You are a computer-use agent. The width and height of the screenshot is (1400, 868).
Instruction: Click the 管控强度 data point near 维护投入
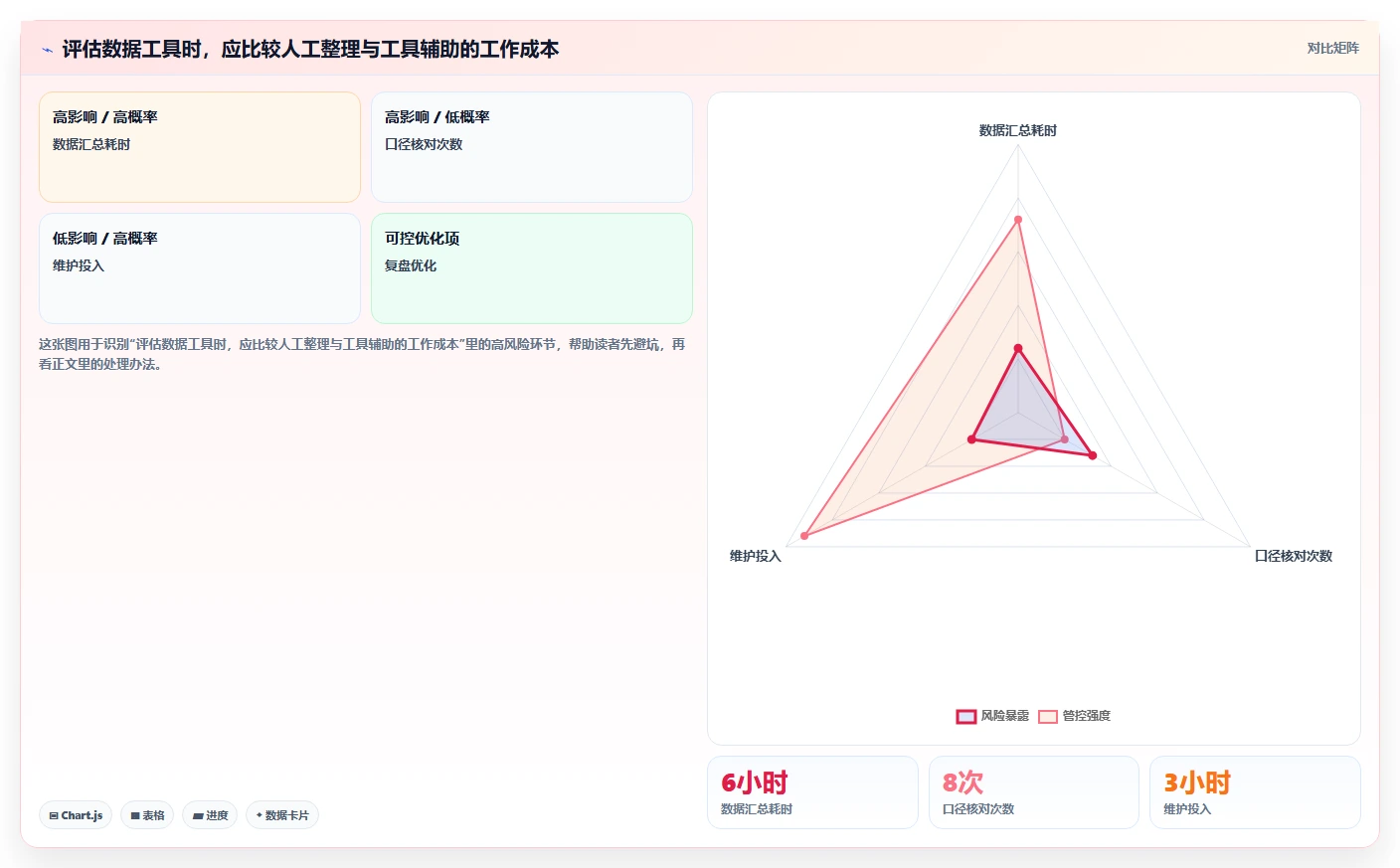[x=804, y=536]
